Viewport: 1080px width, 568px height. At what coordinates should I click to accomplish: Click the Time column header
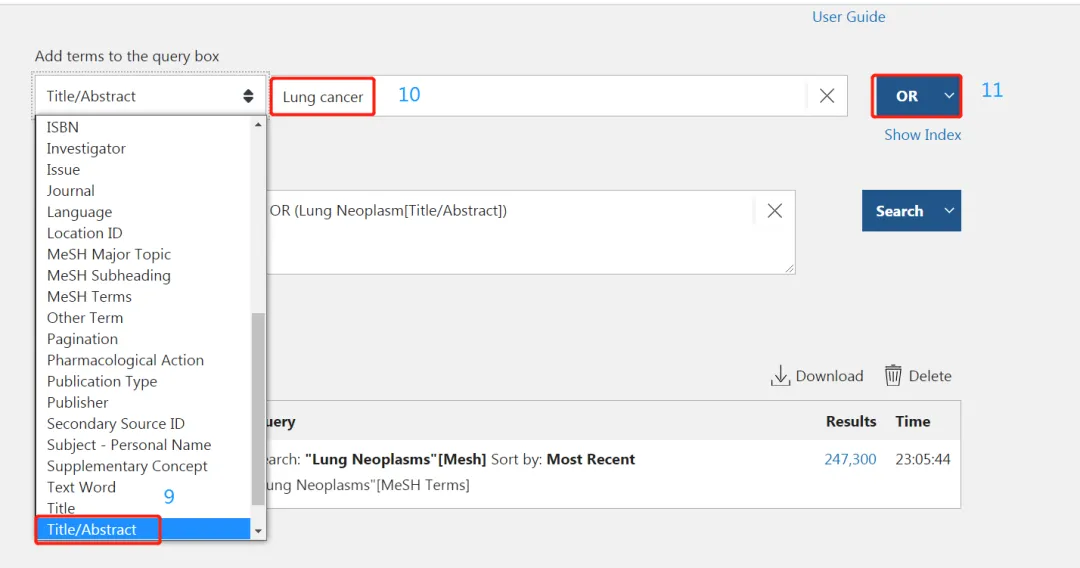913,421
